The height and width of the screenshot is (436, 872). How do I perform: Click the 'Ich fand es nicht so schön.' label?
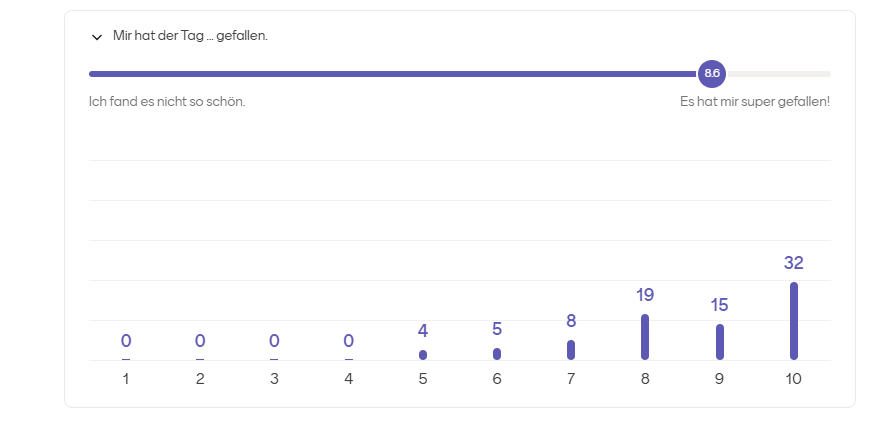click(x=167, y=102)
